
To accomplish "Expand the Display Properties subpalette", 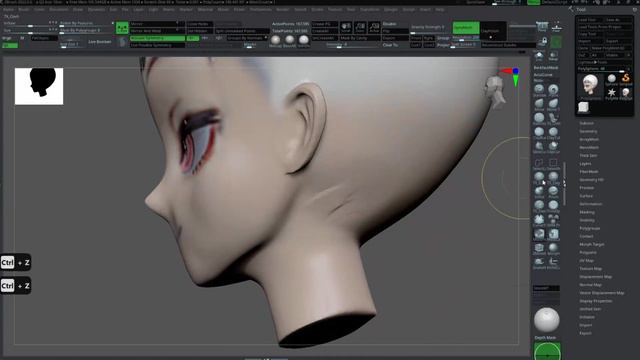I will pyautogui.click(x=596, y=301).
